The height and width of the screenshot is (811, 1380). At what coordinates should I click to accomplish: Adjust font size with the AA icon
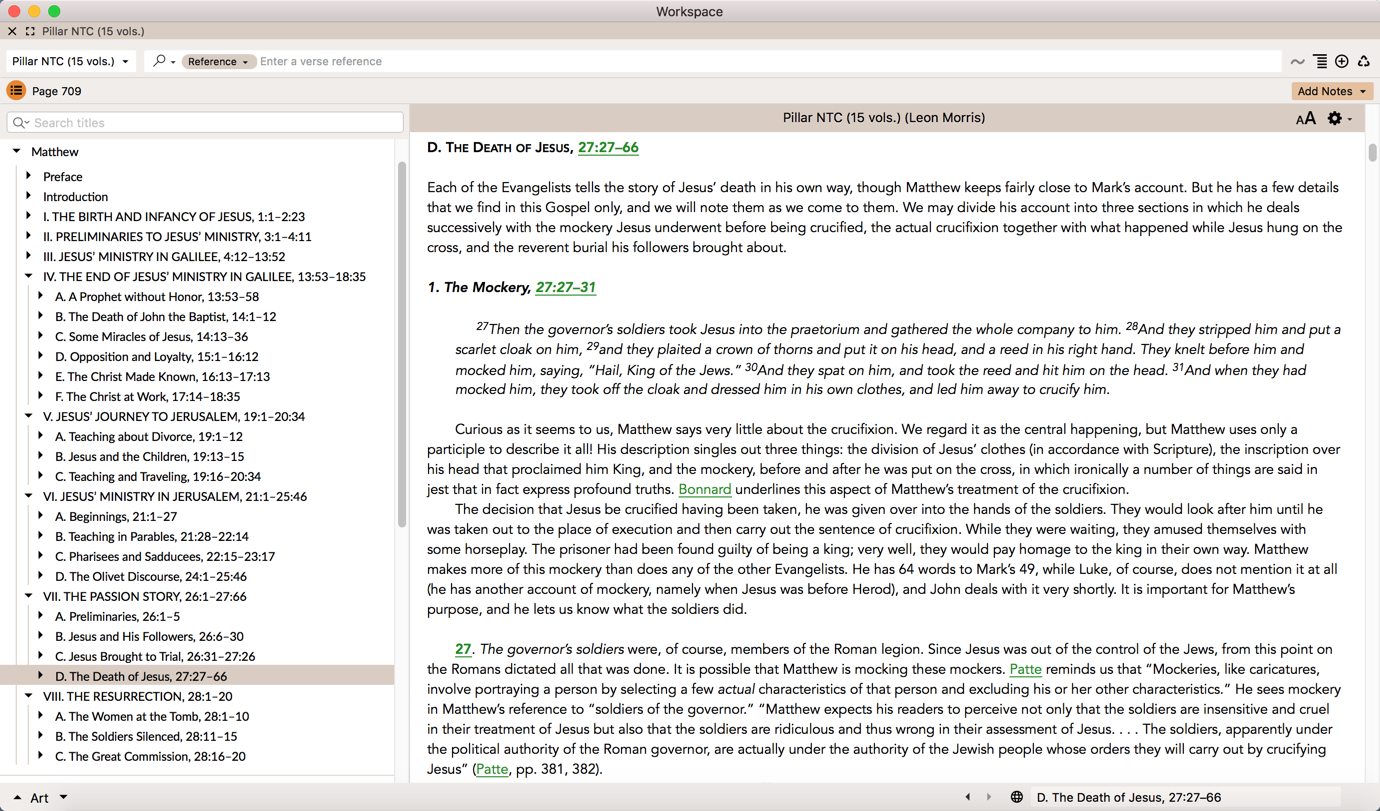[x=1305, y=119]
